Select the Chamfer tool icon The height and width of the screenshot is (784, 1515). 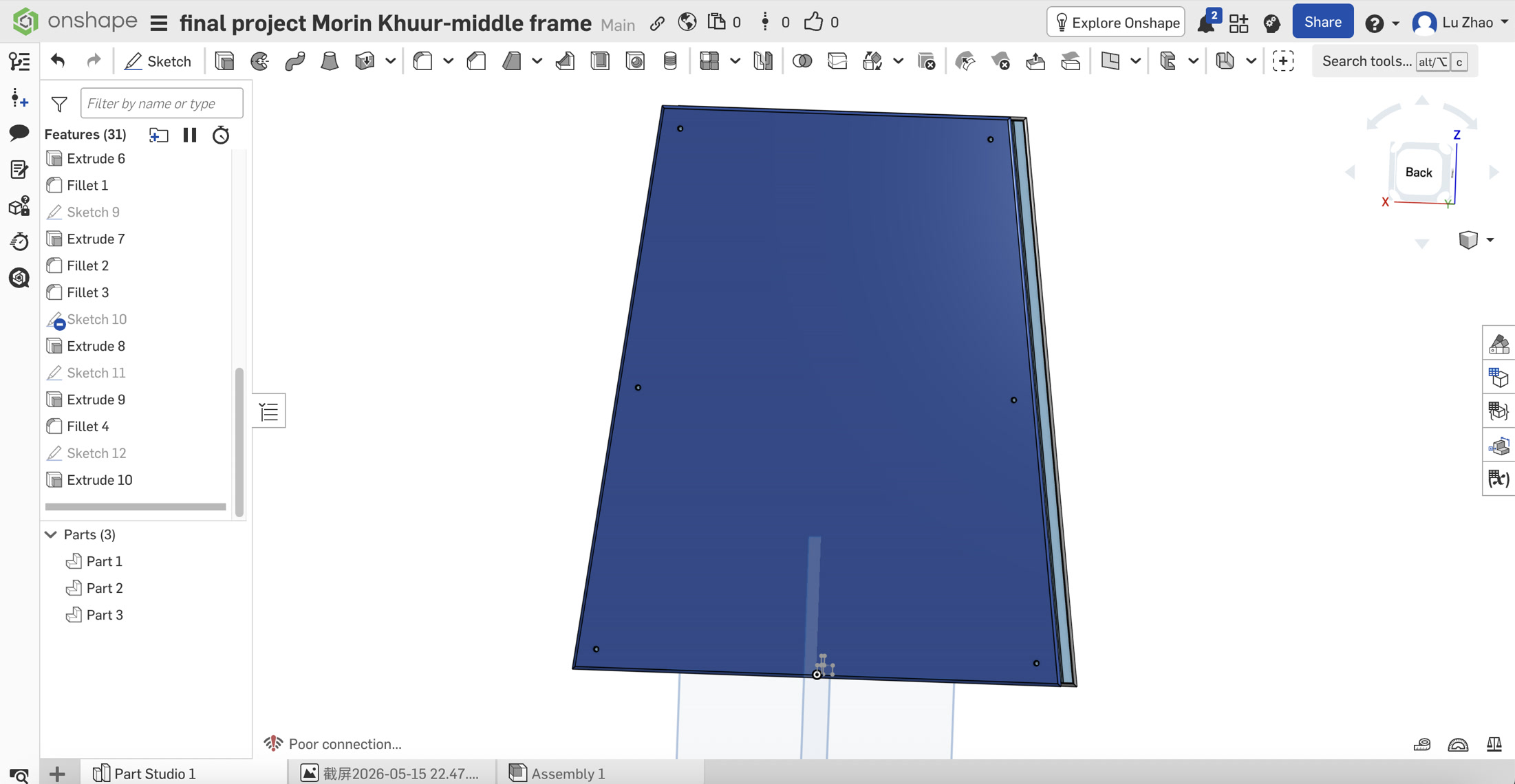(476, 61)
